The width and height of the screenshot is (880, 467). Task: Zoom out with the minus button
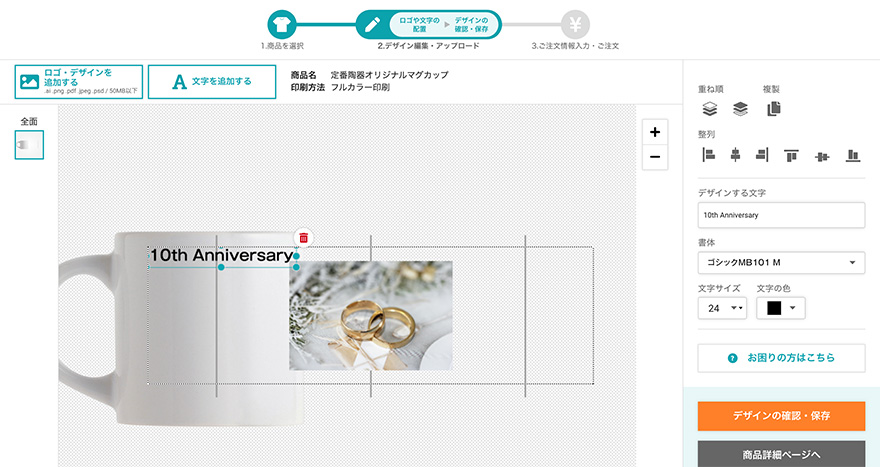[655, 157]
